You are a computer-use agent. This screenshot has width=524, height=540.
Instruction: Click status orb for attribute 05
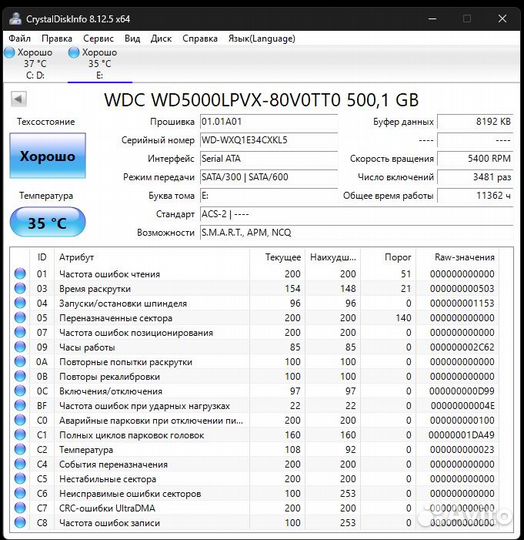20,318
